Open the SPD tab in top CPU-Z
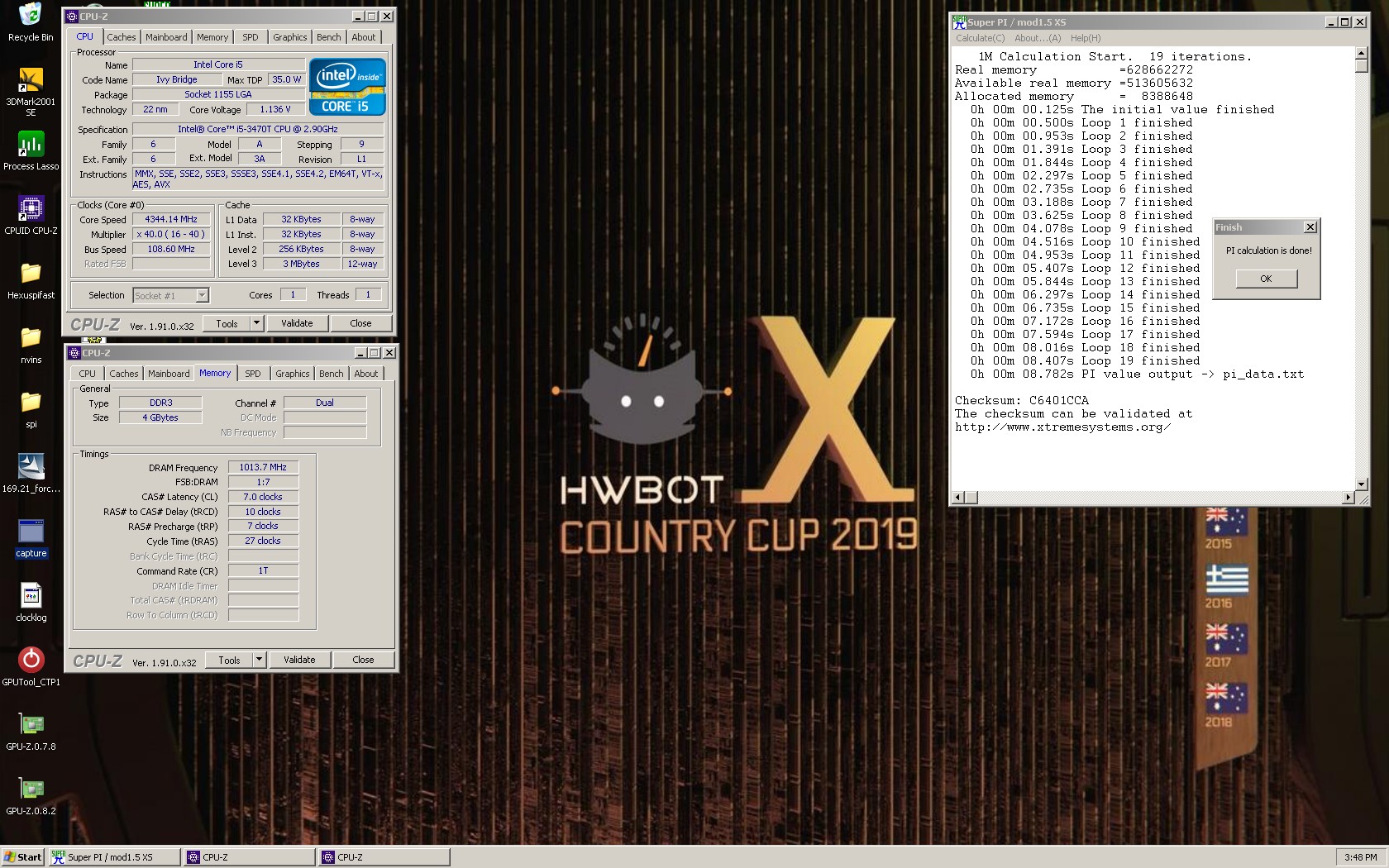 coord(251,37)
